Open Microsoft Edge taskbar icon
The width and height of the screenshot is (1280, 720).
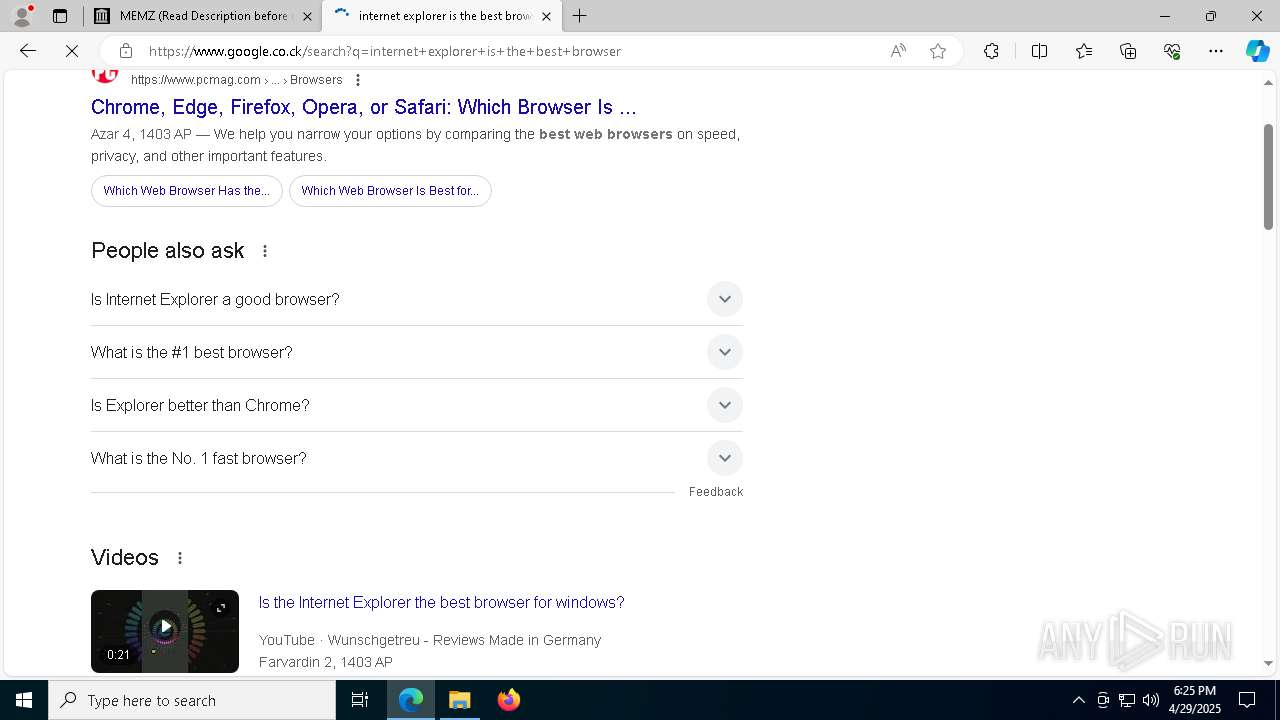[x=411, y=700]
